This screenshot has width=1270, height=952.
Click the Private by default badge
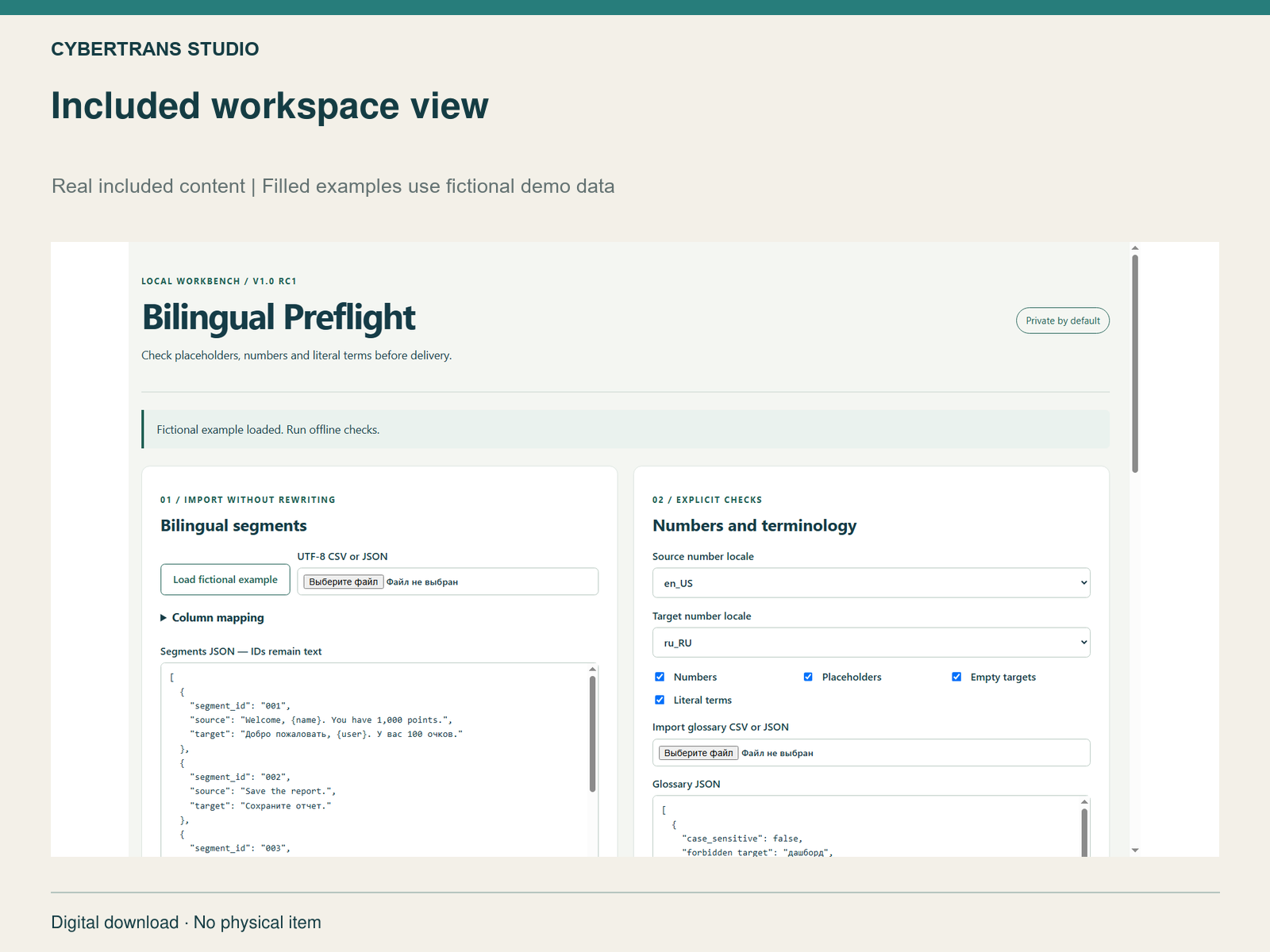pos(1063,321)
